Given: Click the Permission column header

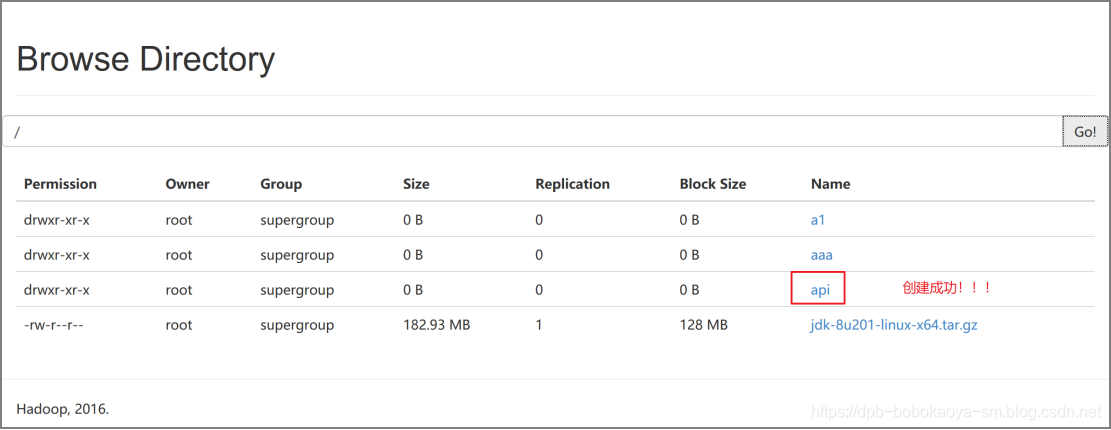Looking at the screenshot, I should (60, 184).
